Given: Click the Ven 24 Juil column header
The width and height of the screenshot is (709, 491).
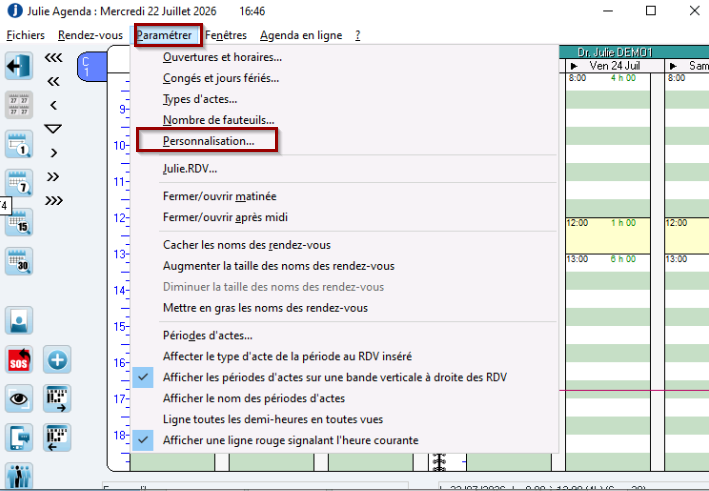Looking at the screenshot, I should [x=614, y=66].
